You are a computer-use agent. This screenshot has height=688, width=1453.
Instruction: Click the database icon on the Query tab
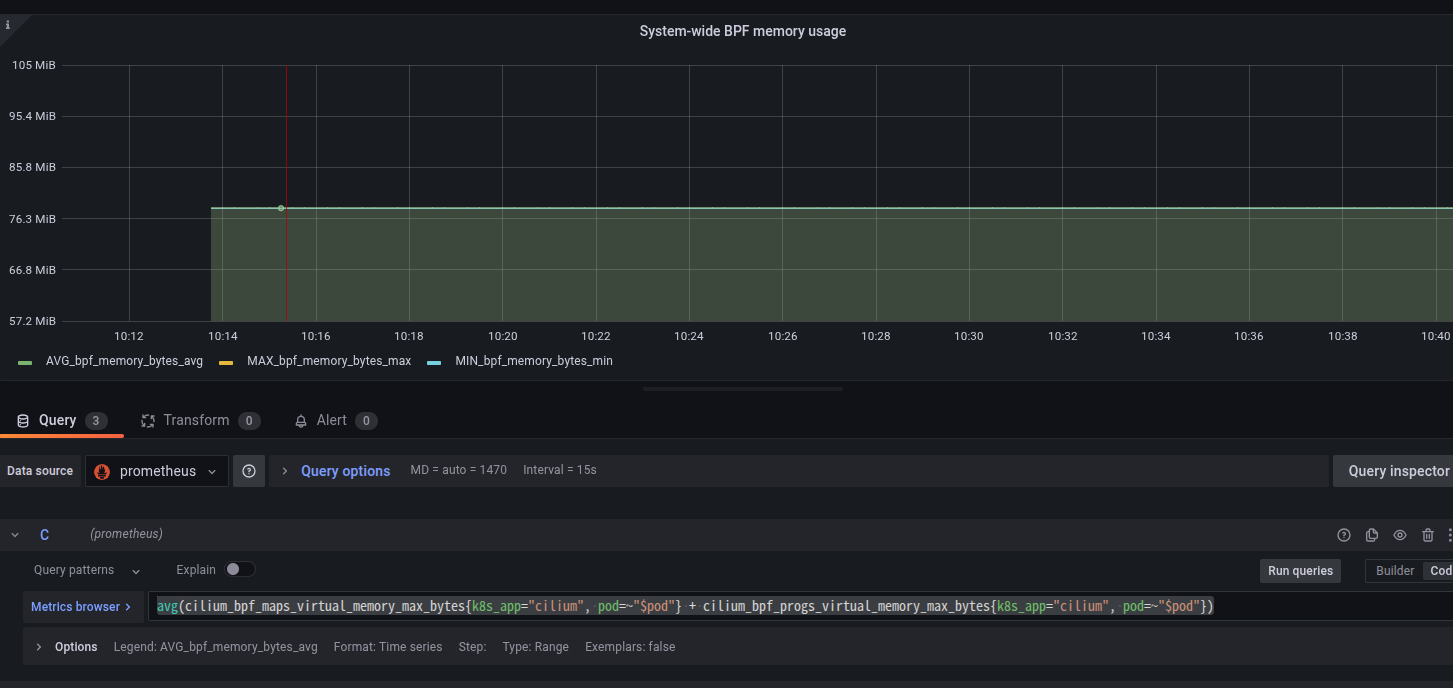click(23, 421)
